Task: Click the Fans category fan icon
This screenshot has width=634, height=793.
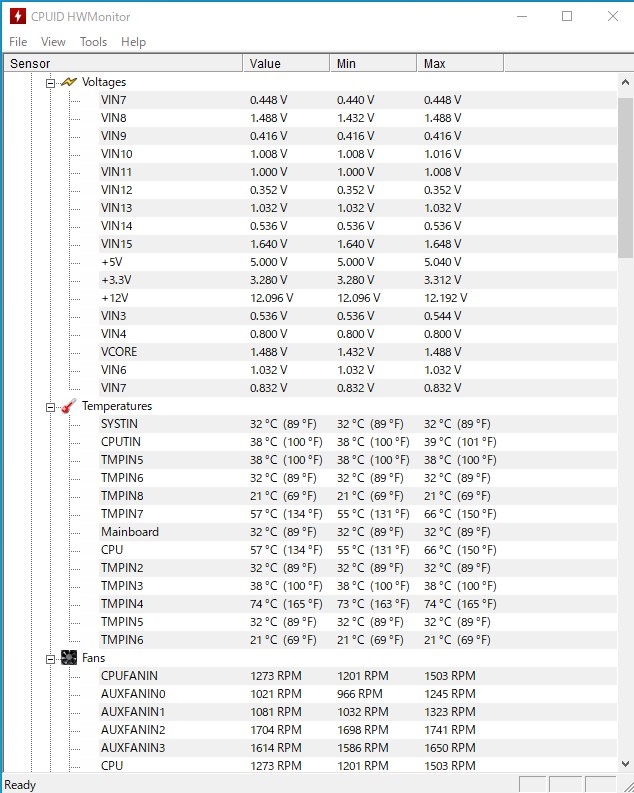Action: 69,658
